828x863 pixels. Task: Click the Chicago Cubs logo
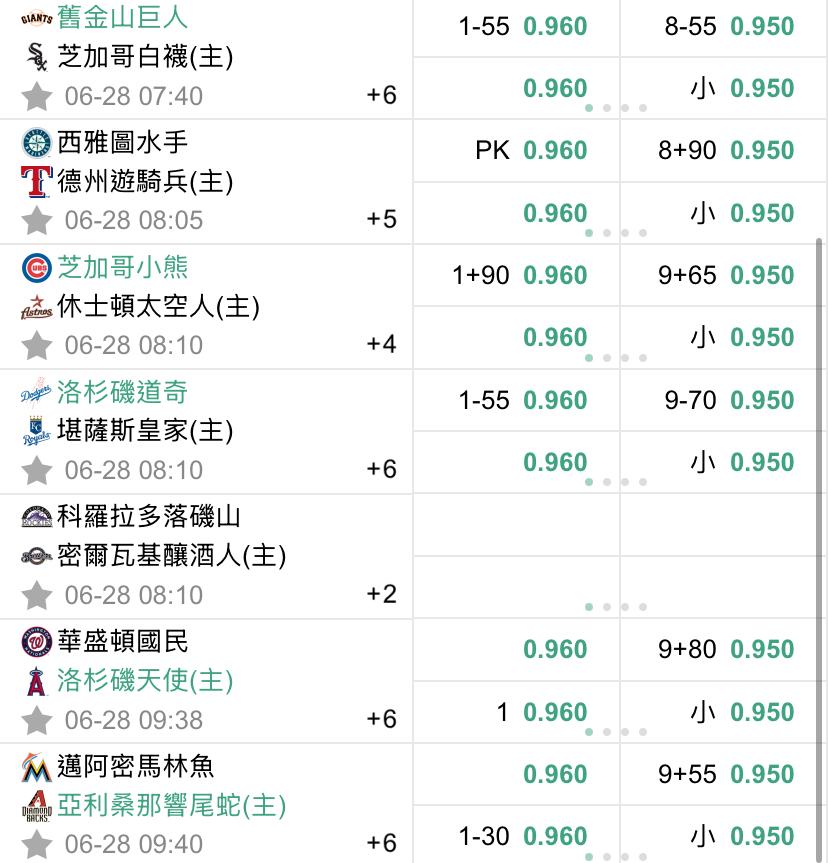click(37, 268)
